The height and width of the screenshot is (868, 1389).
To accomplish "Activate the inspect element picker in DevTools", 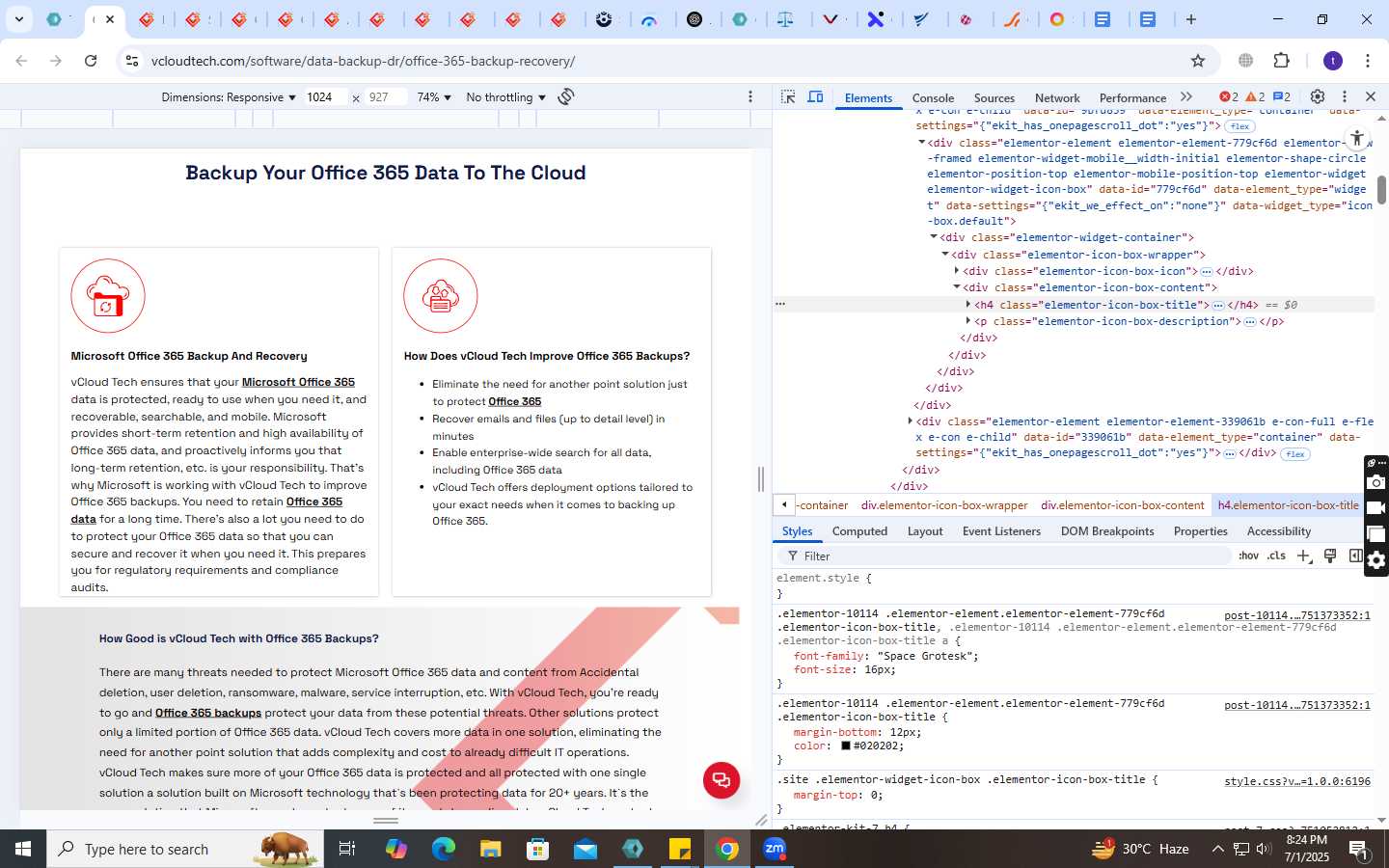I will (788, 97).
